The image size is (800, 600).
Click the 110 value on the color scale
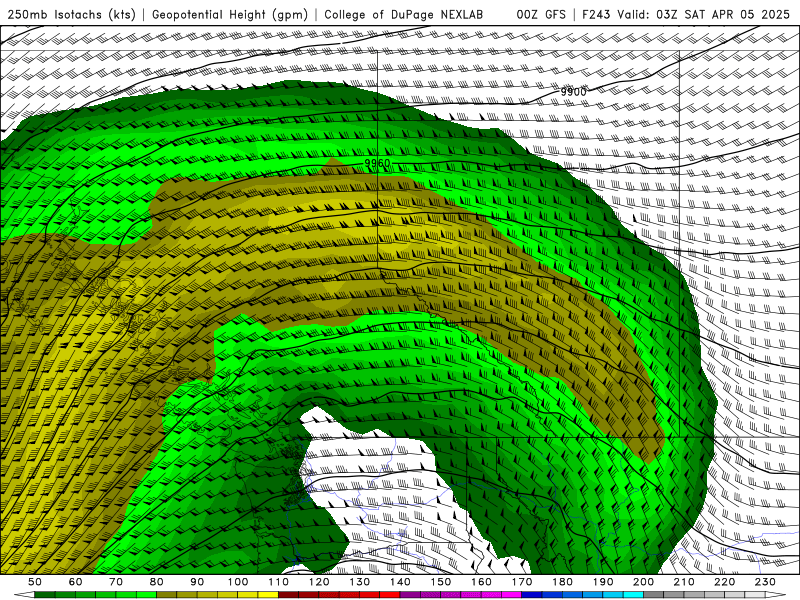pos(279,582)
